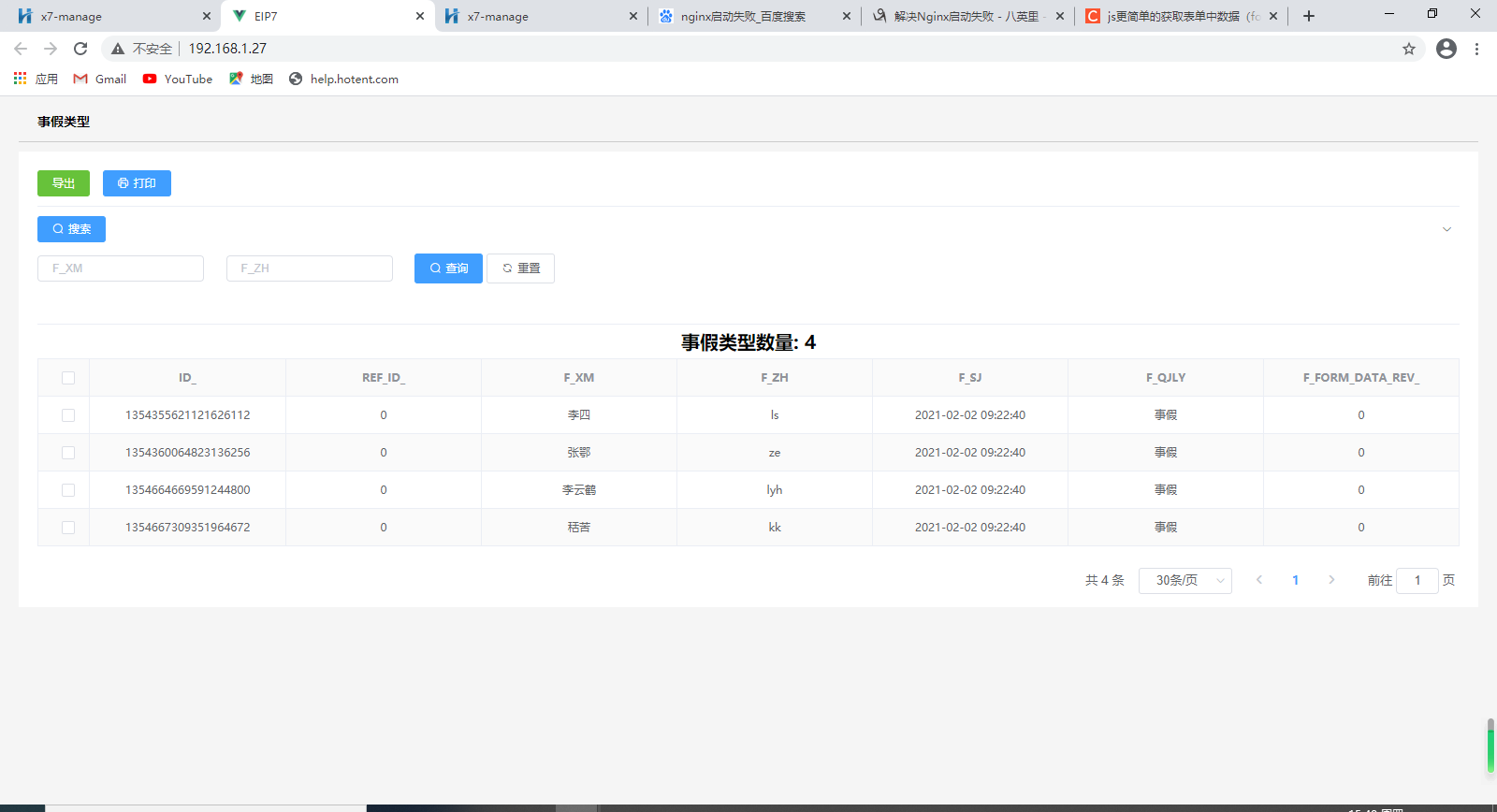Image resolution: width=1497 pixels, height=812 pixels.
Task: Toggle the select-all header checkbox
Action: pos(68,378)
